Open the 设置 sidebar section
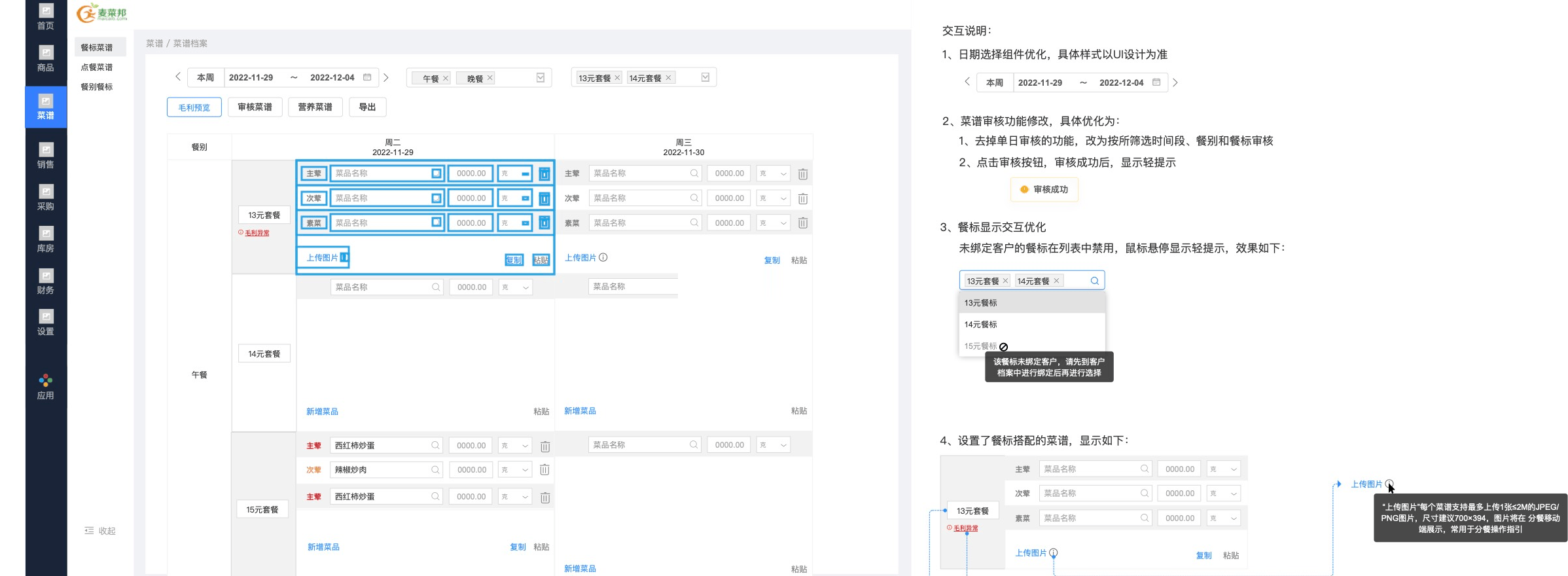1568x576 pixels. 46,323
